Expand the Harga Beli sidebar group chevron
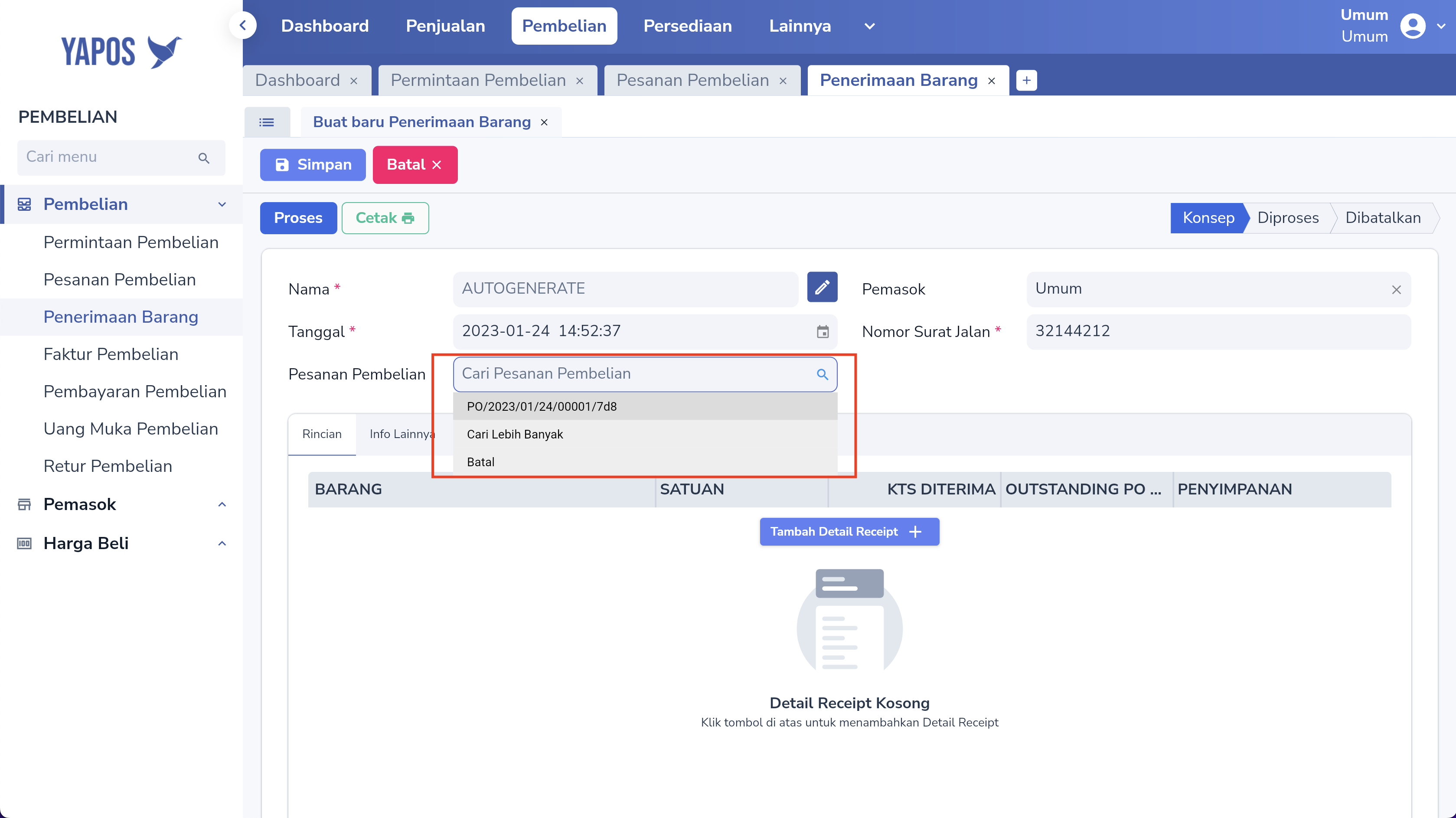The width and height of the screenshot is (1456, 818). click(x=222, y=543)
